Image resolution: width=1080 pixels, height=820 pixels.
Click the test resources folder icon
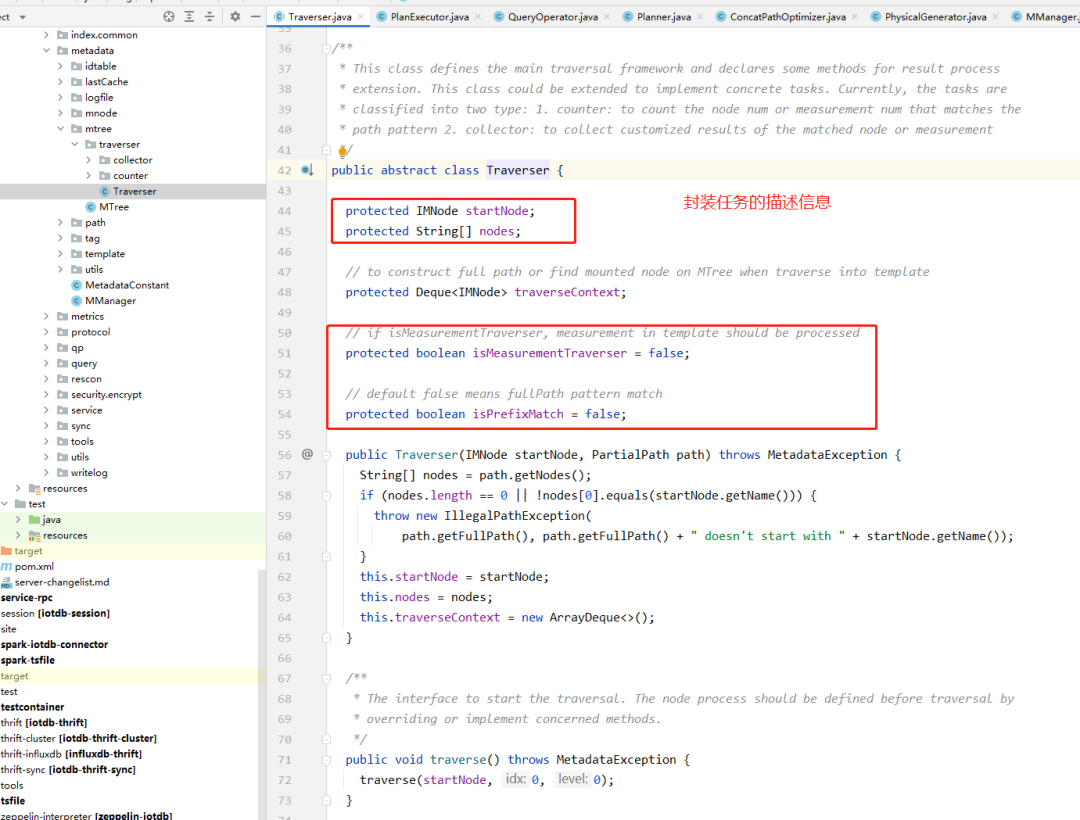(34, 536)
